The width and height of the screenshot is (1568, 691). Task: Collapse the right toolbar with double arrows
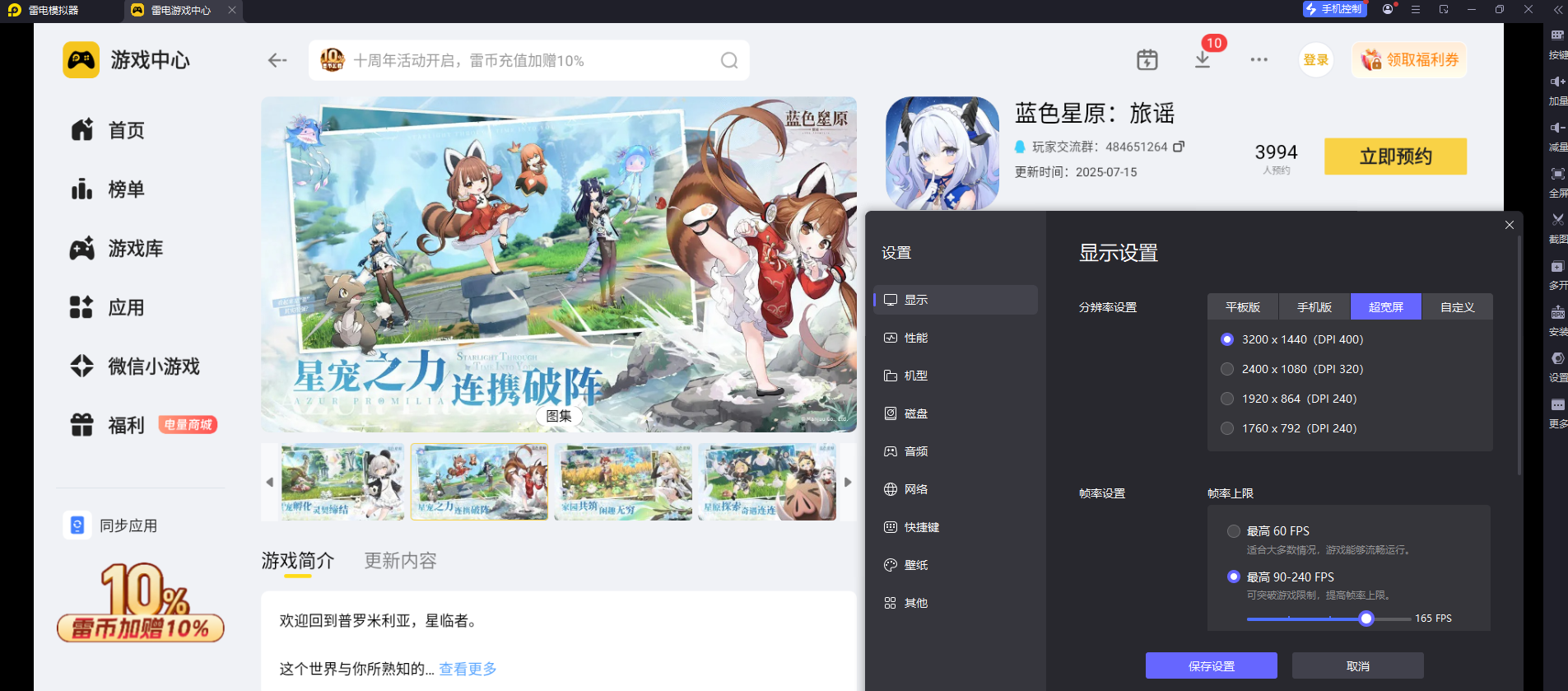coord(1557,9)
